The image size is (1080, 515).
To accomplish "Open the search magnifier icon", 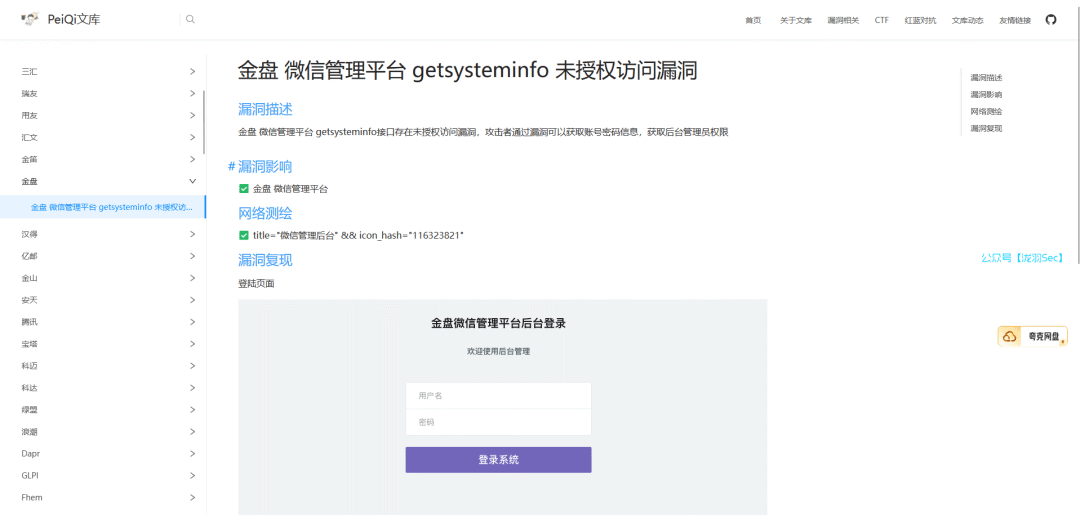I will [x=190, y=19].
